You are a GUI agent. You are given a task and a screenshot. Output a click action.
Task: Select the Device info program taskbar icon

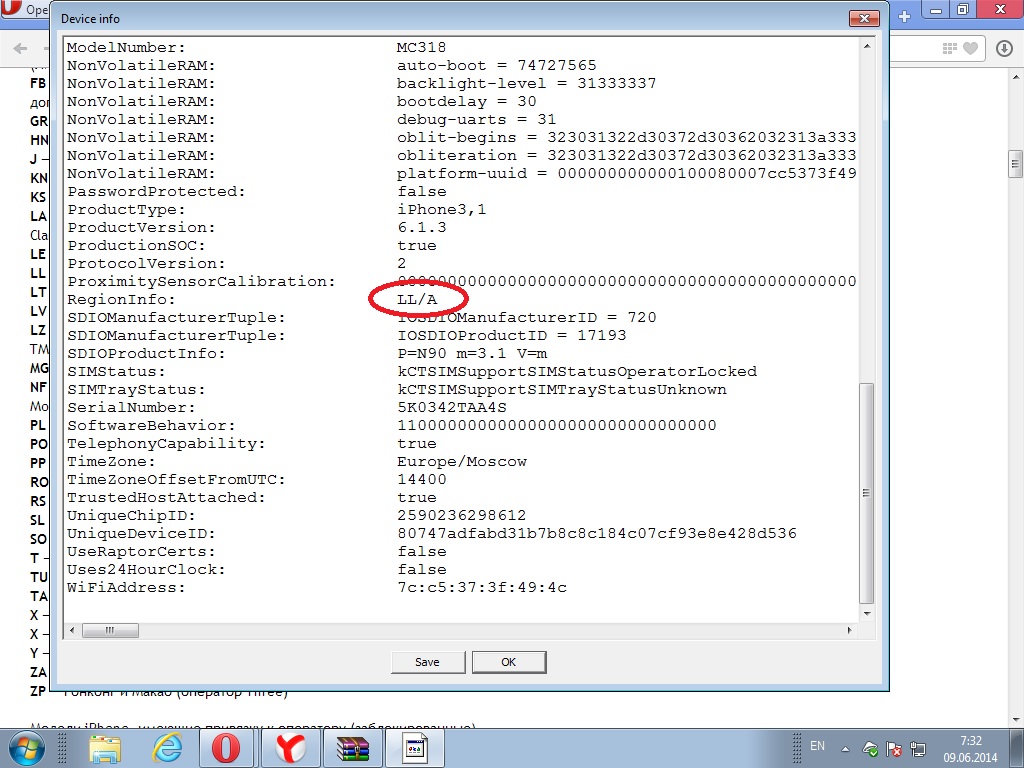click(x=415, y=748)
